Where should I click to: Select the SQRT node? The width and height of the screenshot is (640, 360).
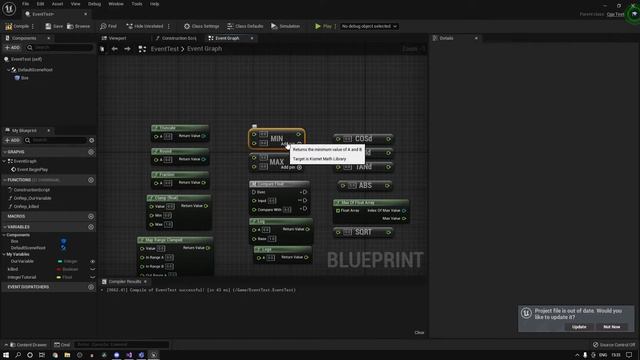pyautogui.click(x=363, y=232)
